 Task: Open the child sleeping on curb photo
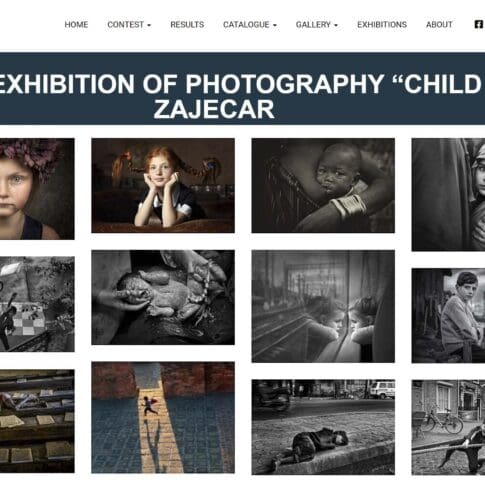click(323, 427)
